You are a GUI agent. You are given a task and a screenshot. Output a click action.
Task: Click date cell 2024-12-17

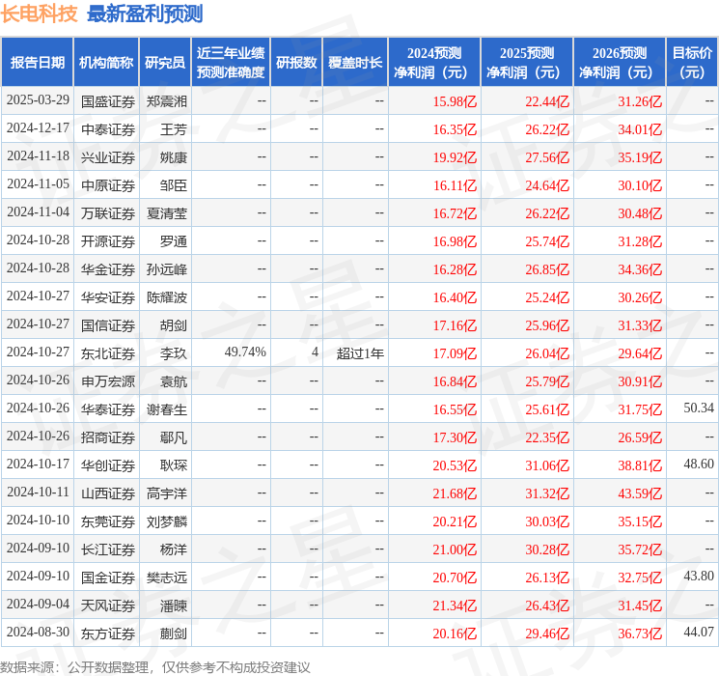[x=38, y=128]
